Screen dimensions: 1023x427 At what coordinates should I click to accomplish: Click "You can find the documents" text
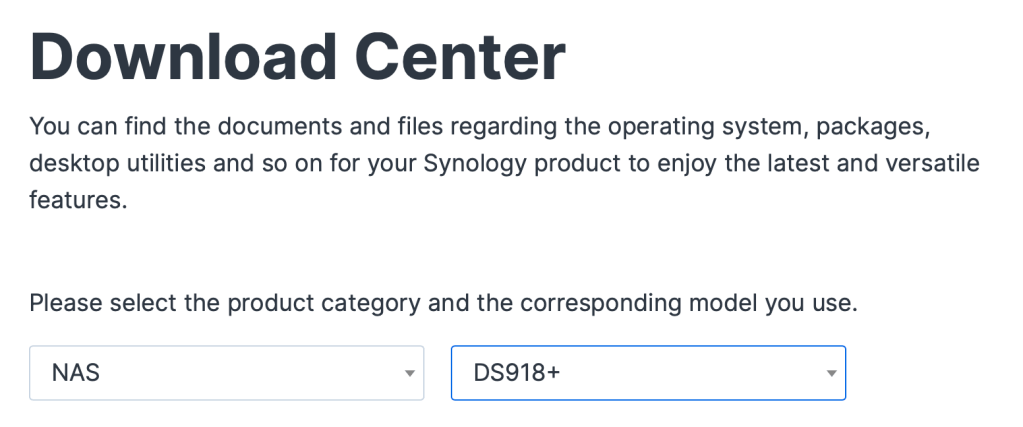pyautogui.click(x=160, y=127)
